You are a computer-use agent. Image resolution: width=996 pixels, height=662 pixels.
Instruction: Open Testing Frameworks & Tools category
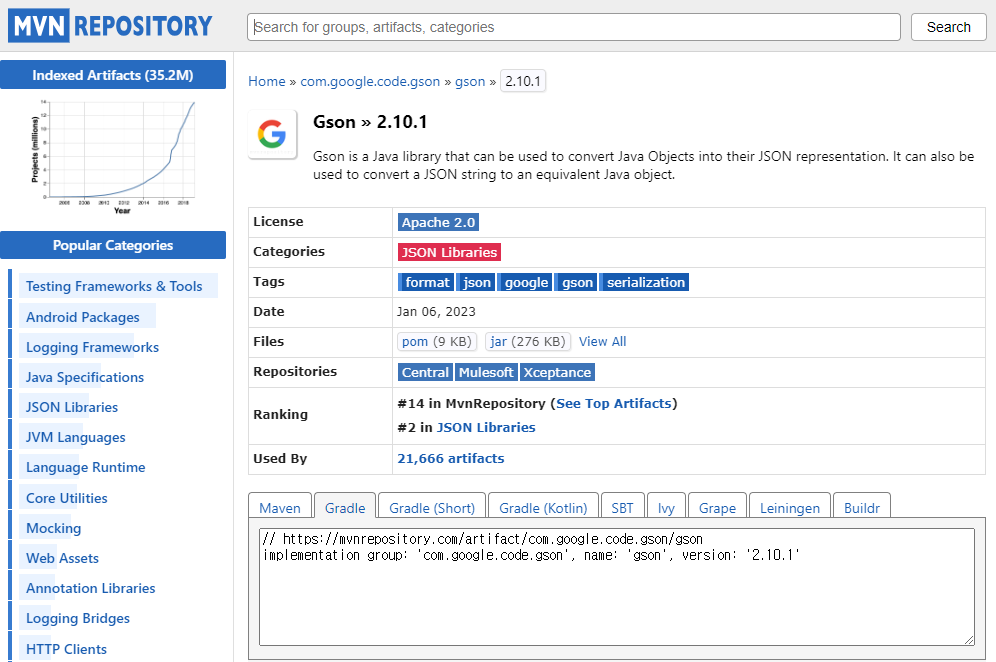(x=114, y=287)
